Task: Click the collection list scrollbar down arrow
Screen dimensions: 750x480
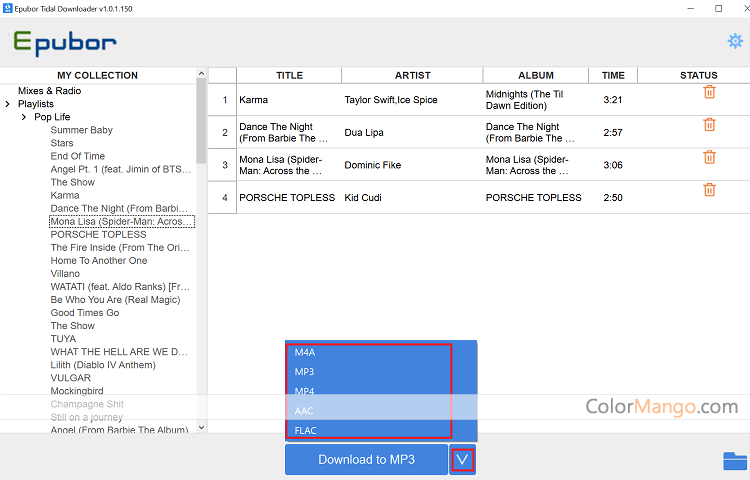Action: [201, 427]
